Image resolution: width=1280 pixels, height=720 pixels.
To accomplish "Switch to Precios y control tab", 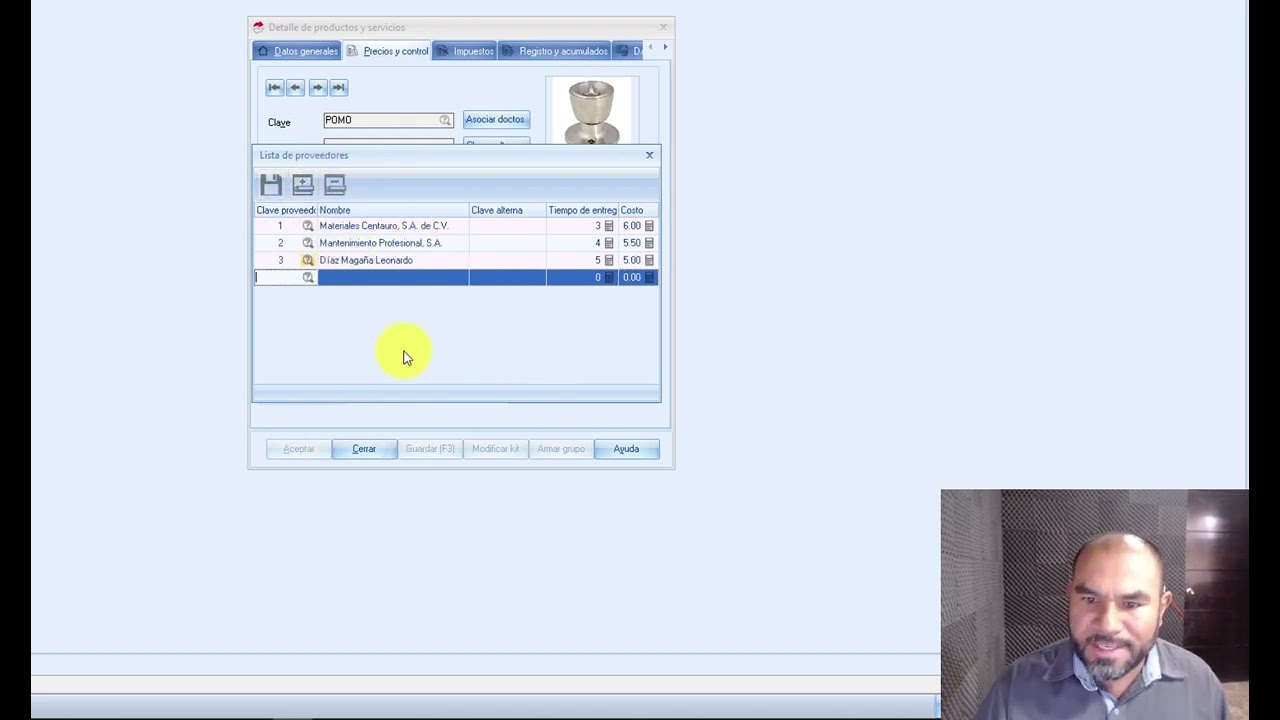I will [388, 51].
